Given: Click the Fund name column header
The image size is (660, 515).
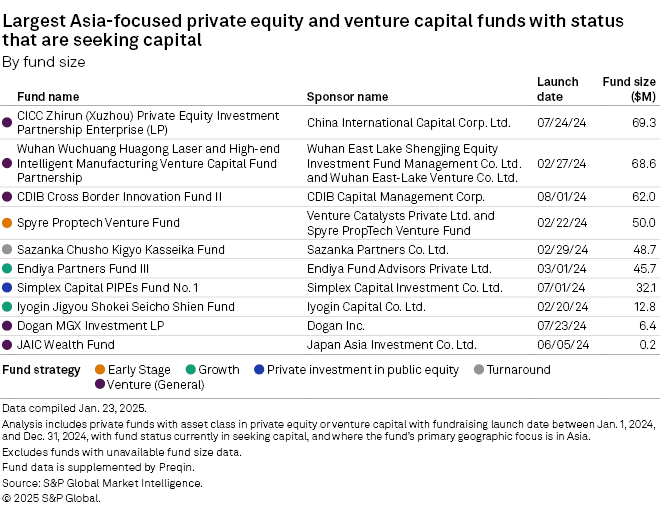Looking at the screenshot, I should pos(48,97).
